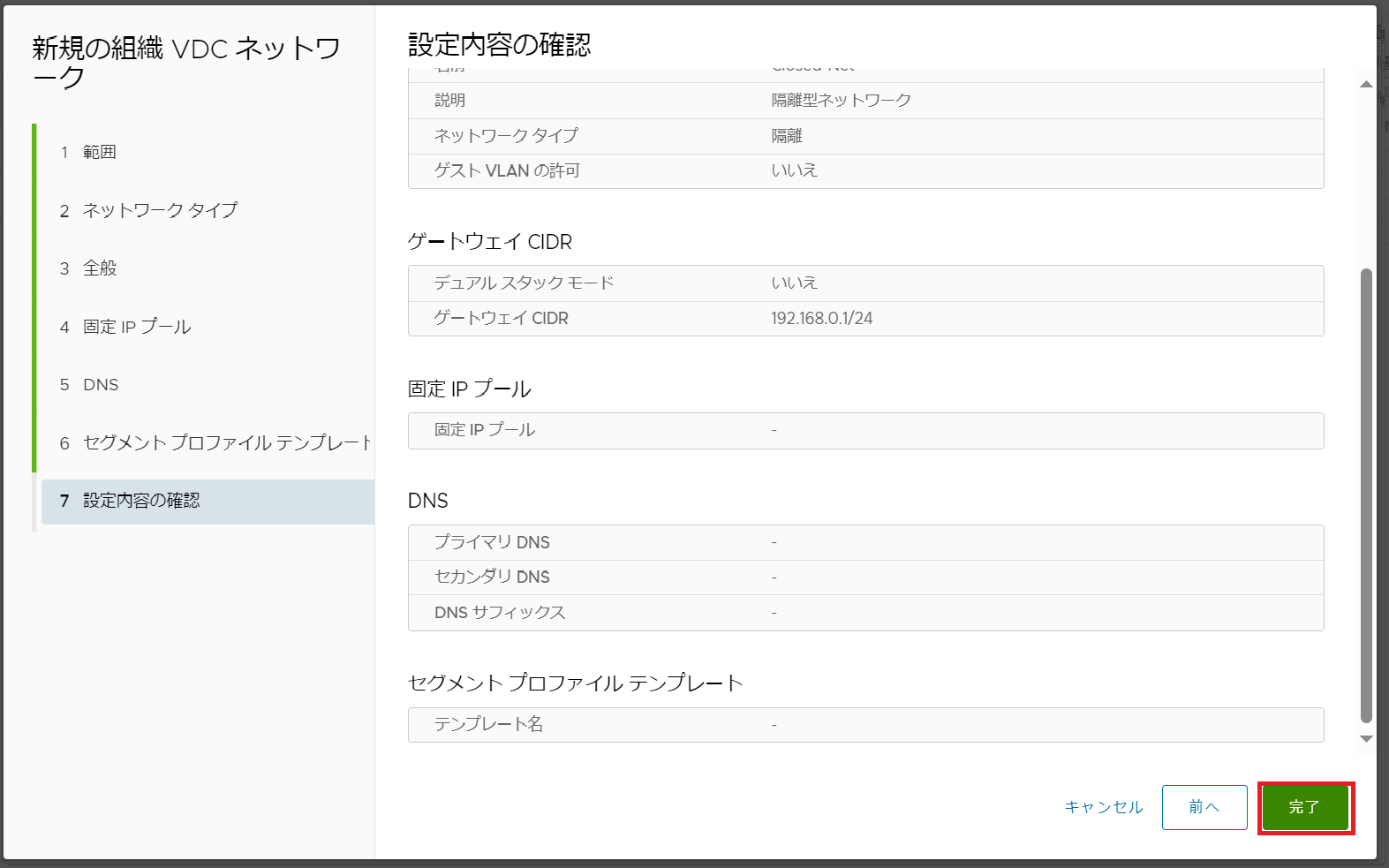The image size is (1389, 868).
Task: Click the デュアル スタック モード row
Action: 865,283
